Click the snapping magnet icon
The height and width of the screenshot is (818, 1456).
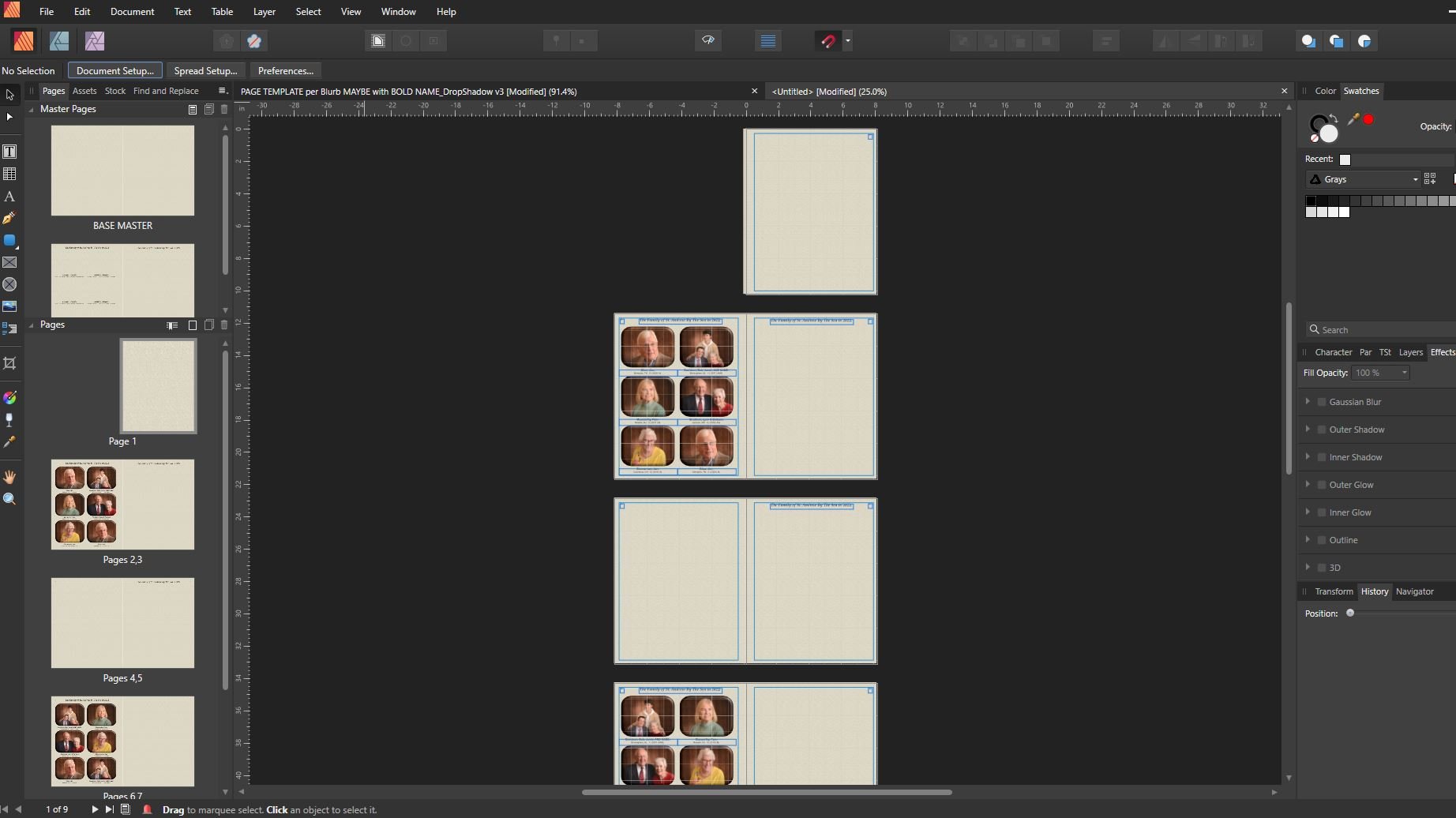[827, 41]
